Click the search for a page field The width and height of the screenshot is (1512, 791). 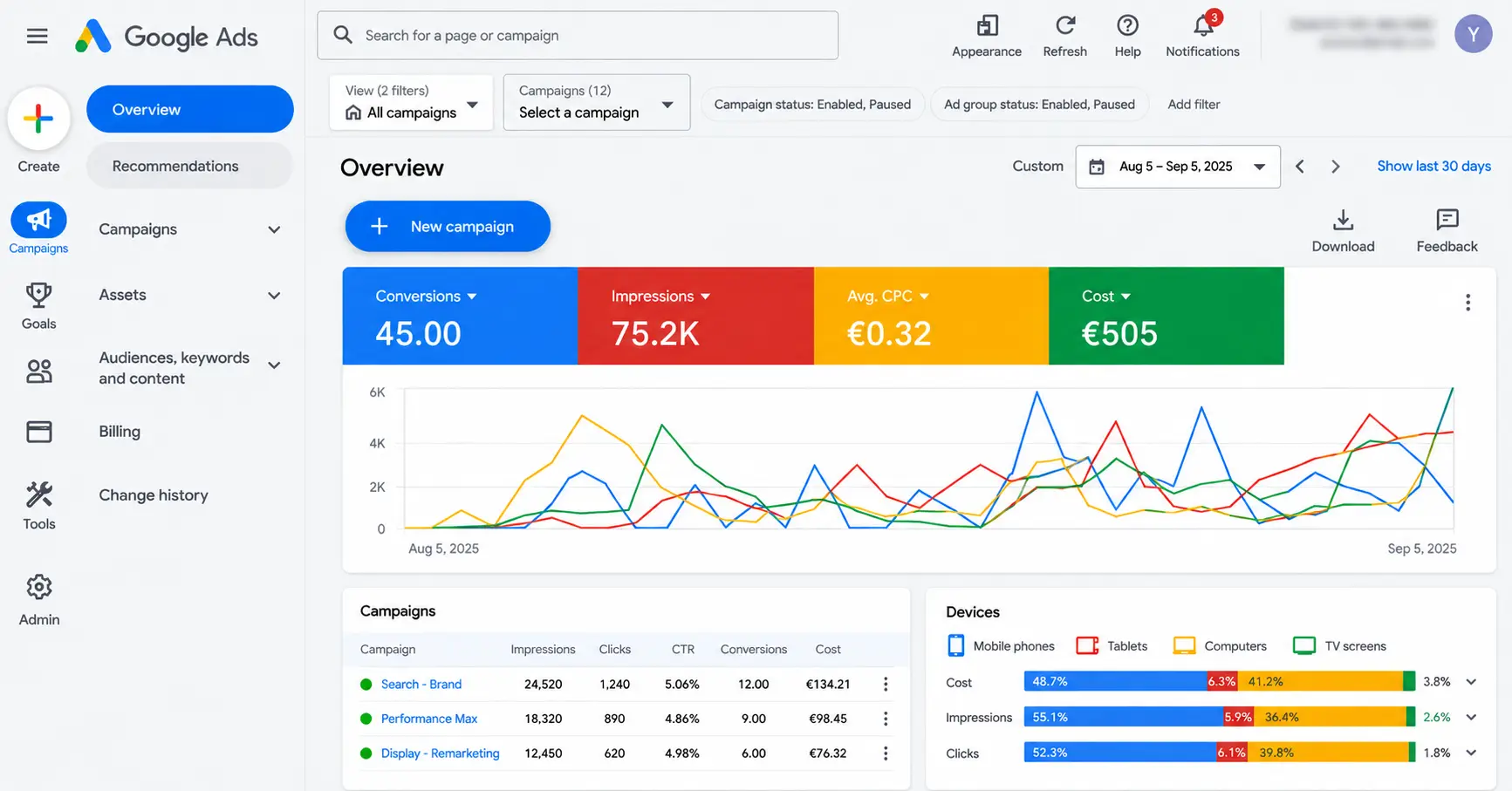[578, 36]
